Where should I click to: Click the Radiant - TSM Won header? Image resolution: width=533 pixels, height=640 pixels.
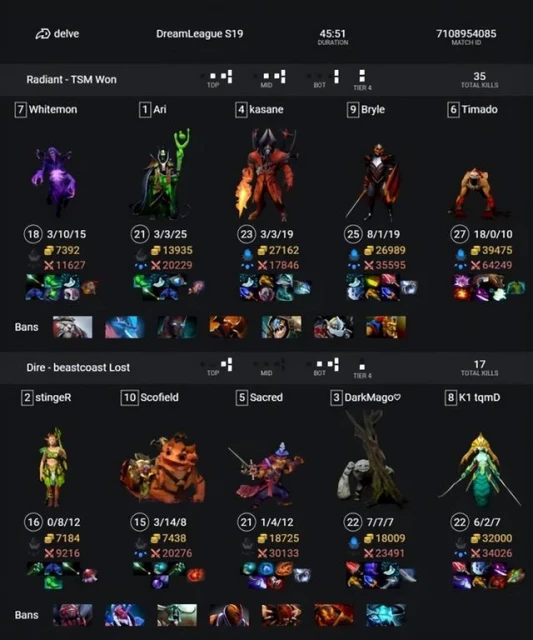(71, 80)
